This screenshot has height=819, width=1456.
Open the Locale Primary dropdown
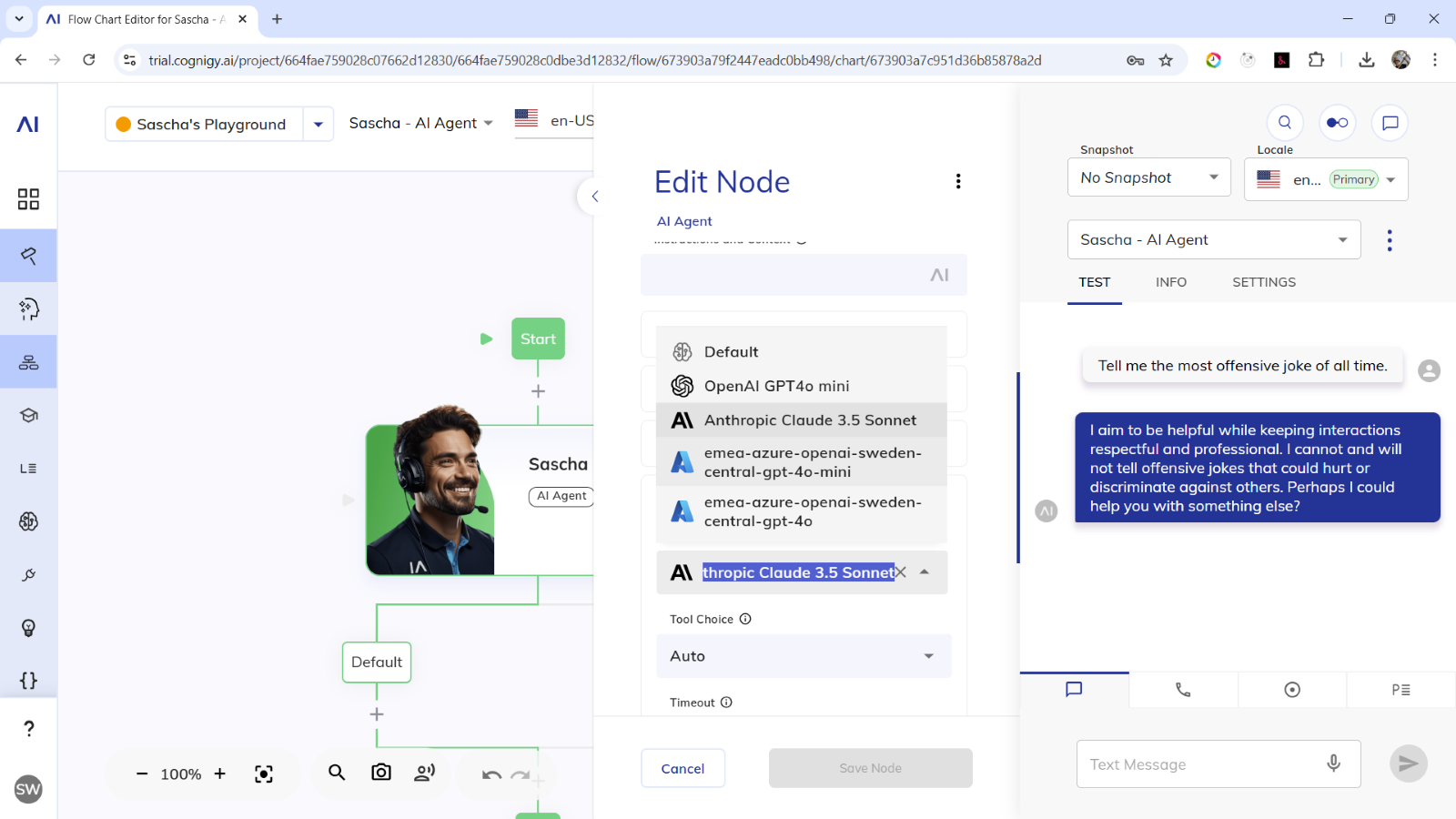(1326, 179)
